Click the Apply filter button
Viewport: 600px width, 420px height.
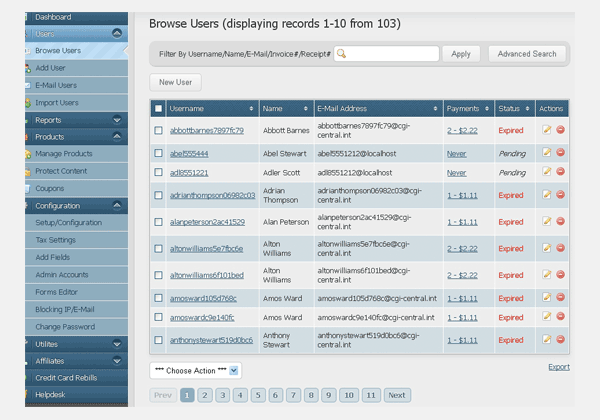(x=461, y=54)
